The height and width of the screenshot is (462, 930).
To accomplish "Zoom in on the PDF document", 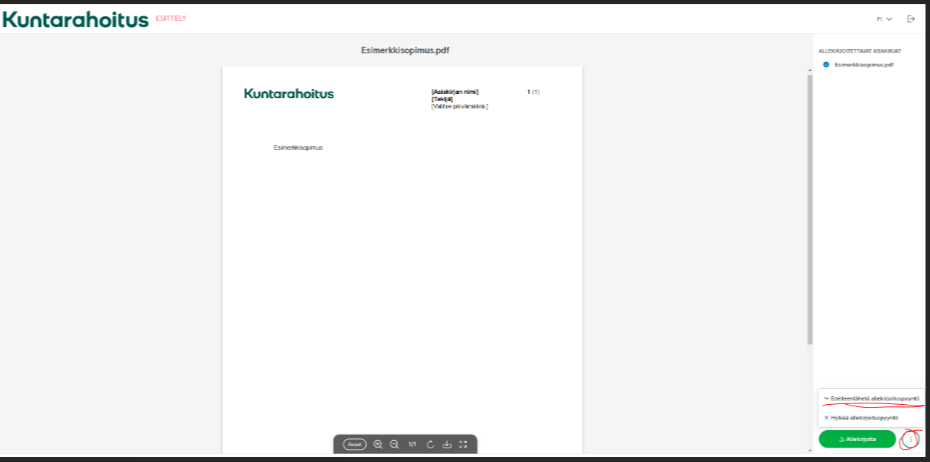I will click(x=378, y=444).
